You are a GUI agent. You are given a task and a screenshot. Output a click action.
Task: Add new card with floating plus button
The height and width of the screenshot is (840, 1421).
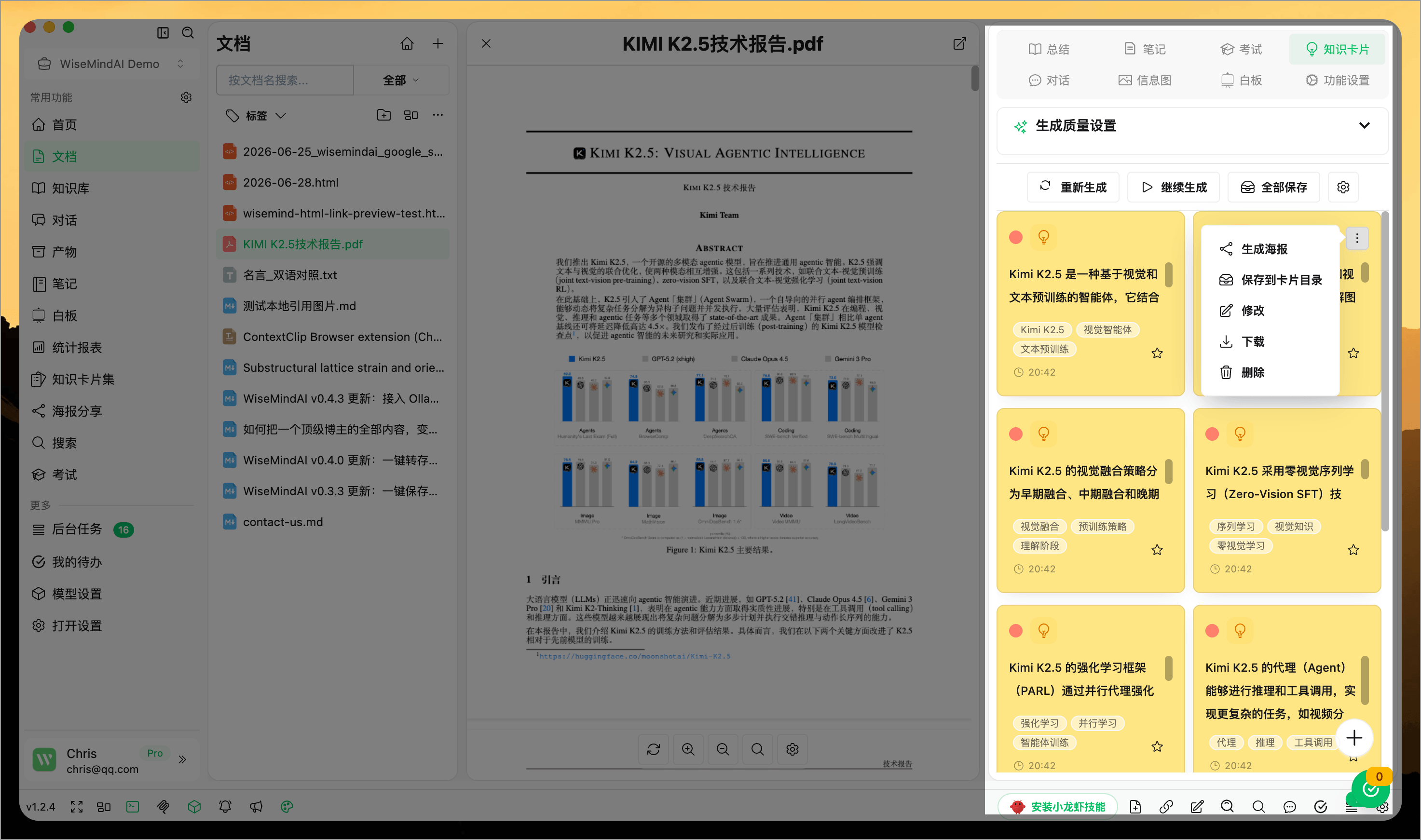1354,738
